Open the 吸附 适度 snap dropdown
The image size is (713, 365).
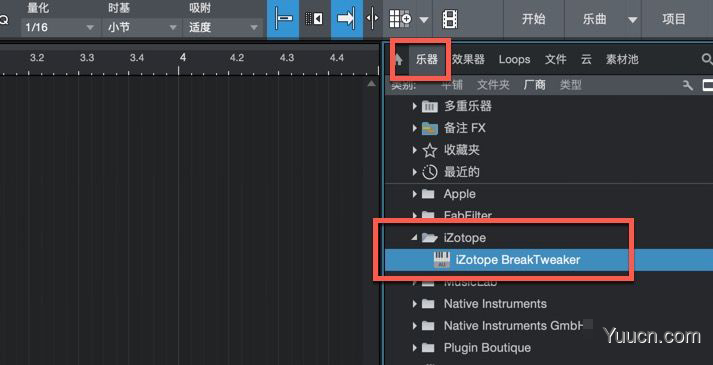point(223,27)
